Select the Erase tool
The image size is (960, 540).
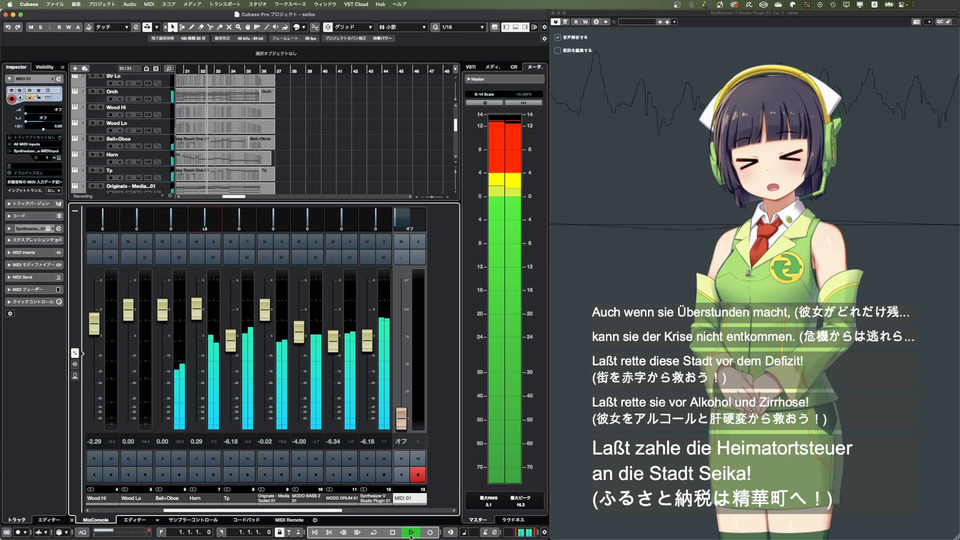(x=201, y=27)
